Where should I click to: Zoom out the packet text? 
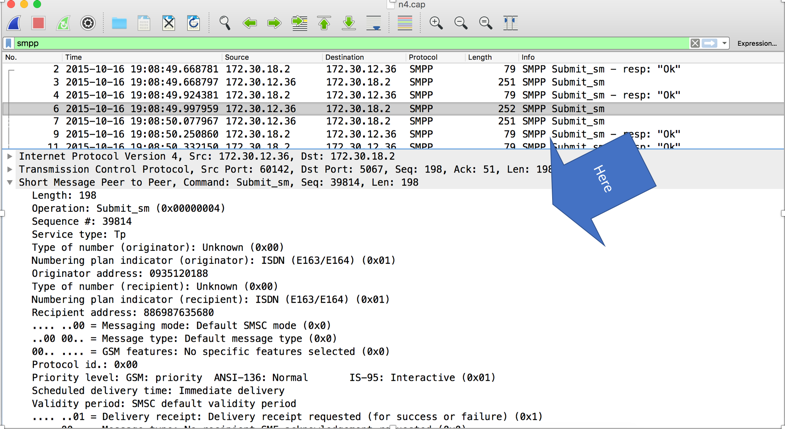point(461,23)
